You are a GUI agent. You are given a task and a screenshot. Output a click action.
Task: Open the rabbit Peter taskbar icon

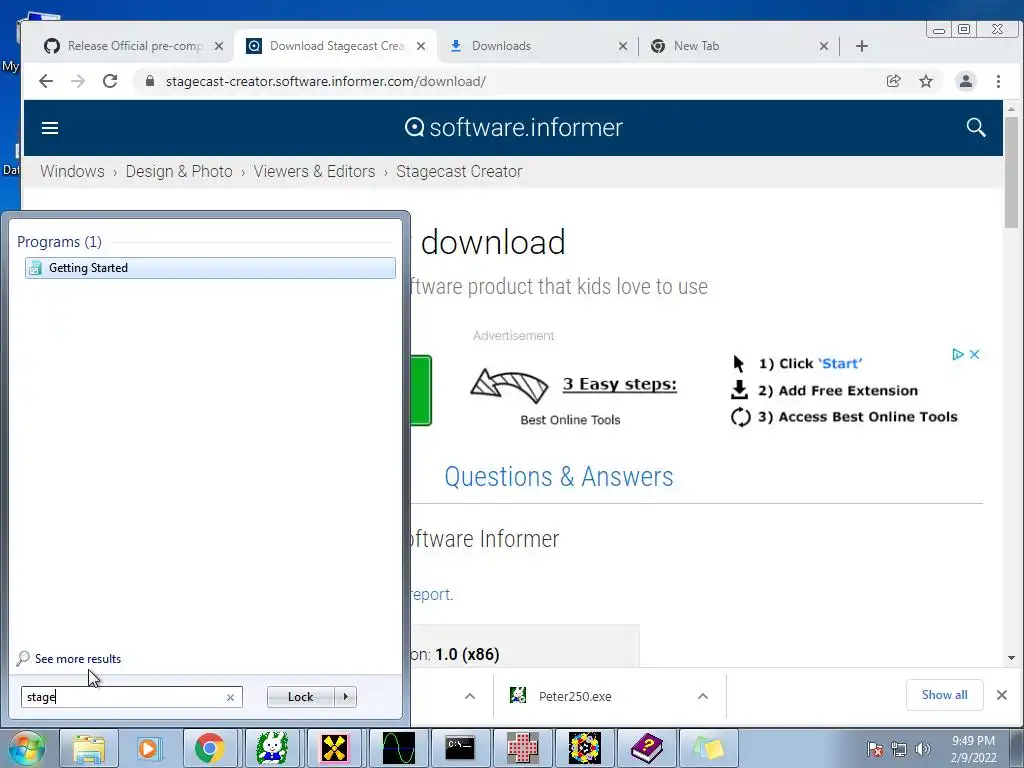[x=272, y=748]
